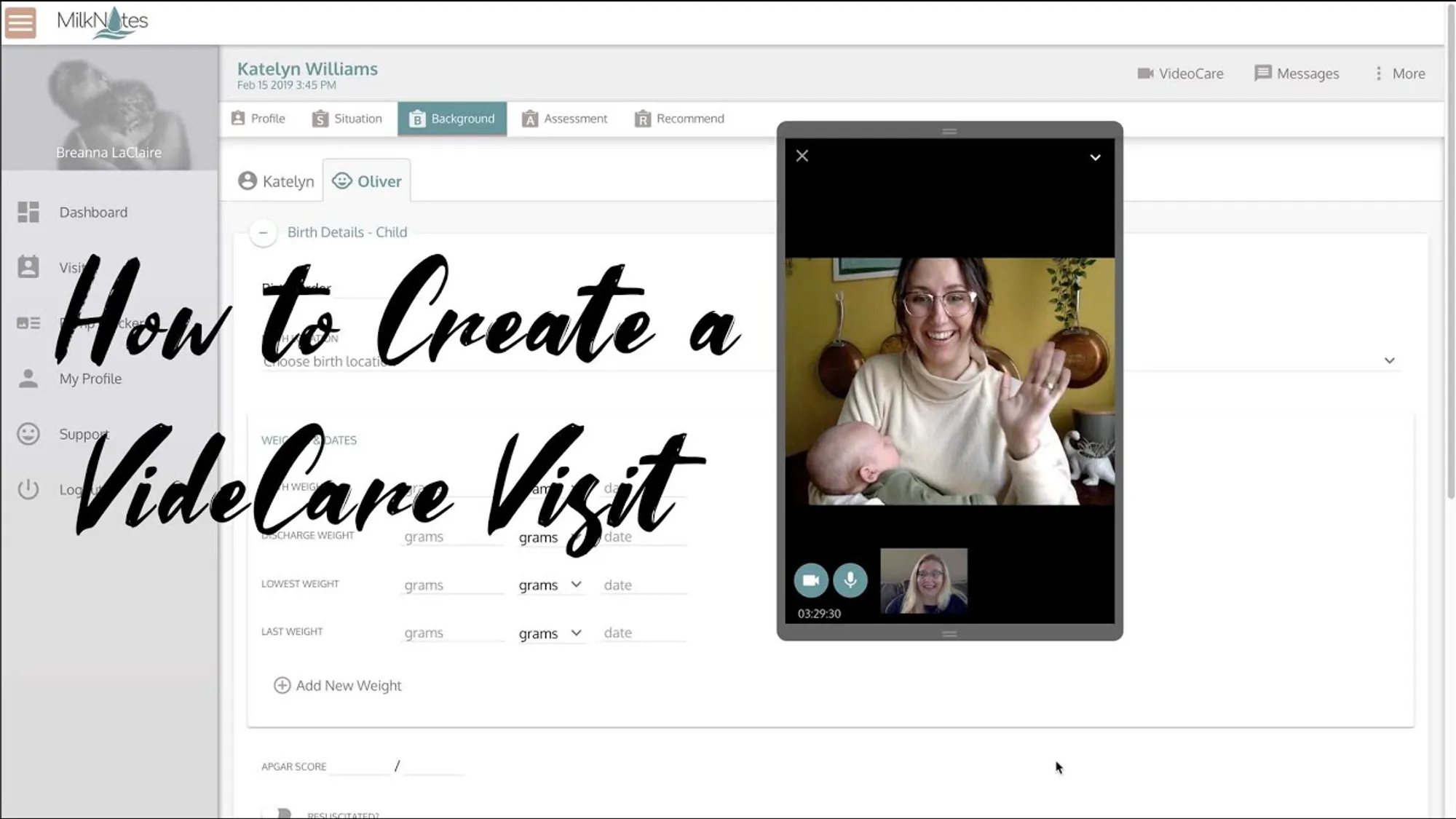Mute the microphone in the video call

pyautogui.click(x=850, y=580)
